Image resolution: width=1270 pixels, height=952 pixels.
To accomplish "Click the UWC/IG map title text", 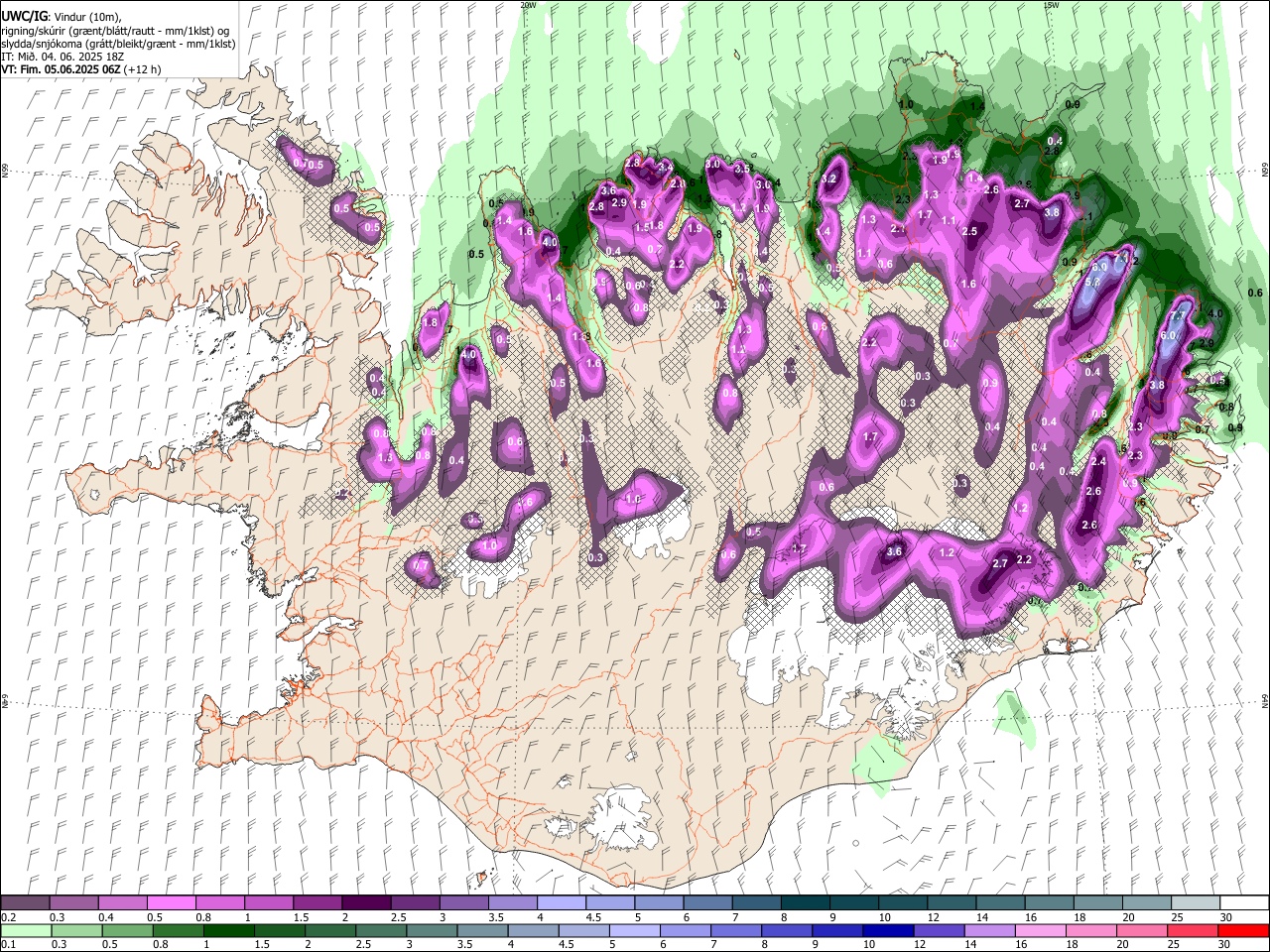I will pyautogui.click(x=25, y=16).
